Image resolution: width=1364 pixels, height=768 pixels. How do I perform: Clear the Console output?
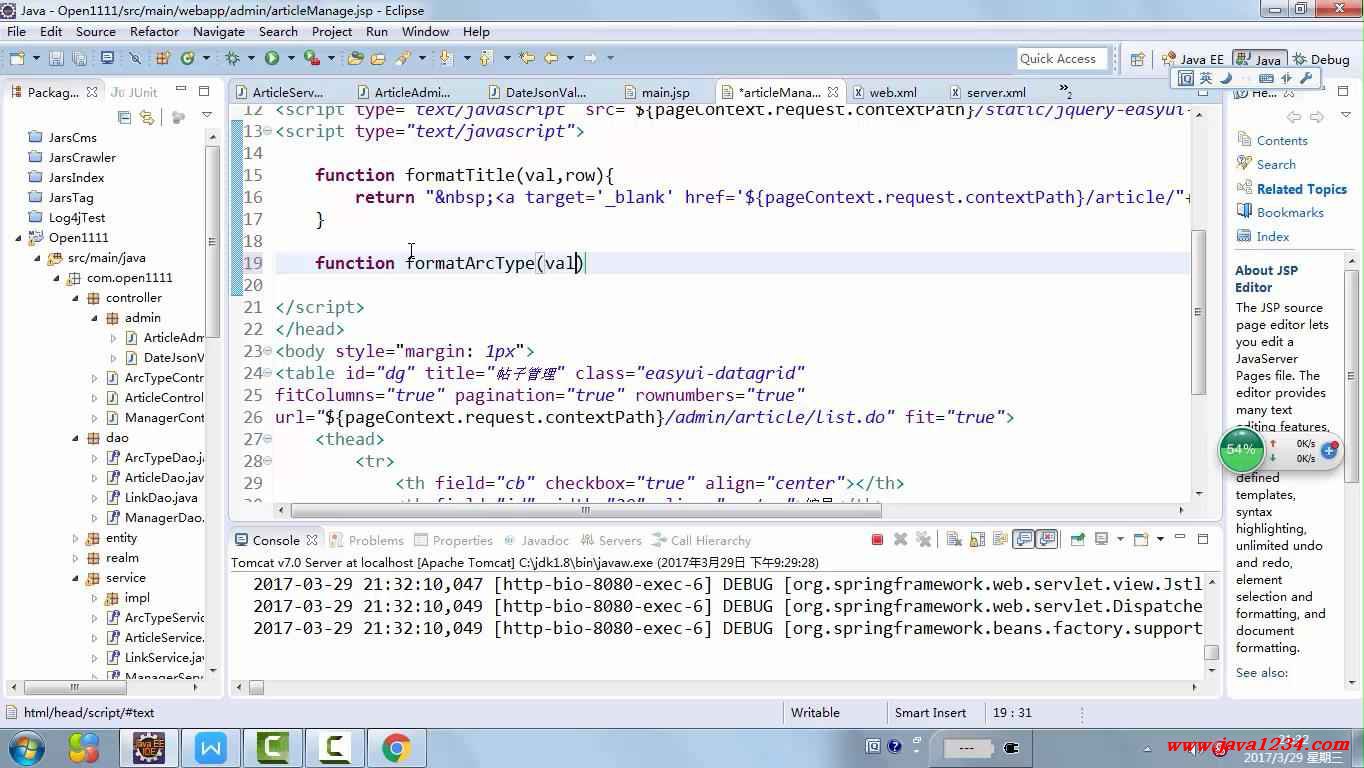(x=952, y=540)
